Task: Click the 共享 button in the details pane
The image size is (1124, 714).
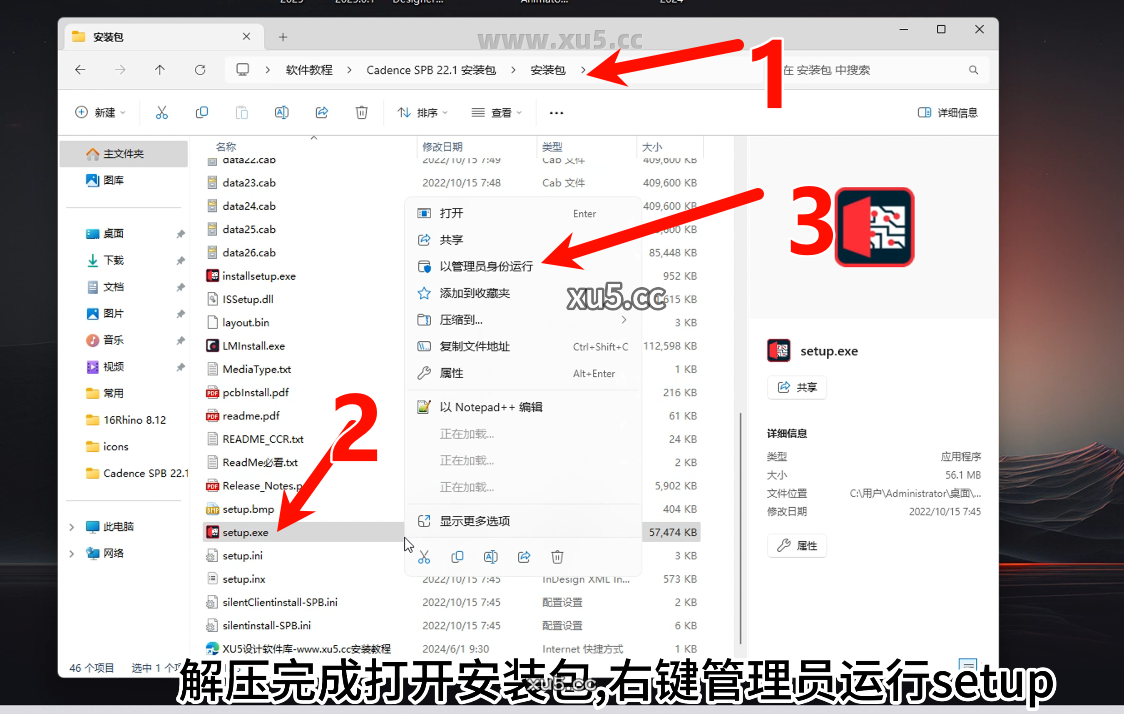Action: tap(796, 387)
